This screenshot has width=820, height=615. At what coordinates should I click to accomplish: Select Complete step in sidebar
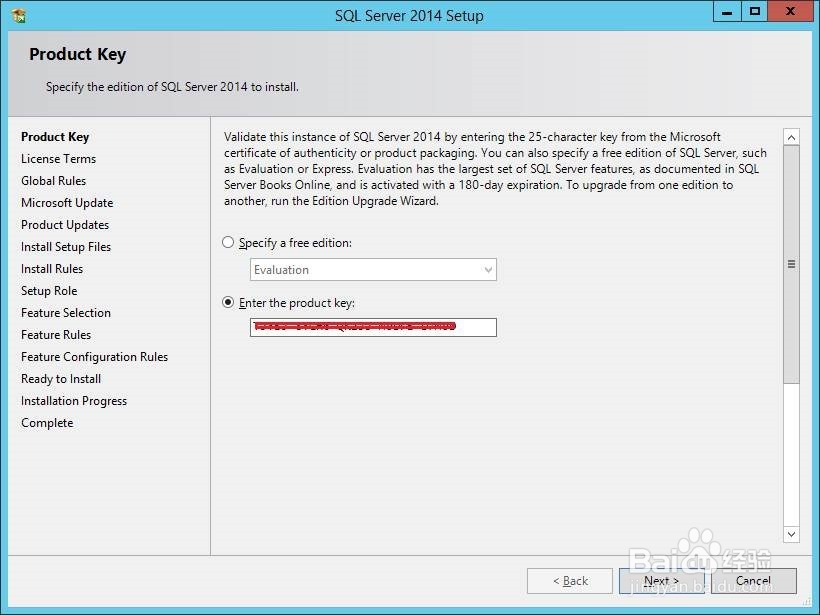pyautogui.click(x=47, y=423)
